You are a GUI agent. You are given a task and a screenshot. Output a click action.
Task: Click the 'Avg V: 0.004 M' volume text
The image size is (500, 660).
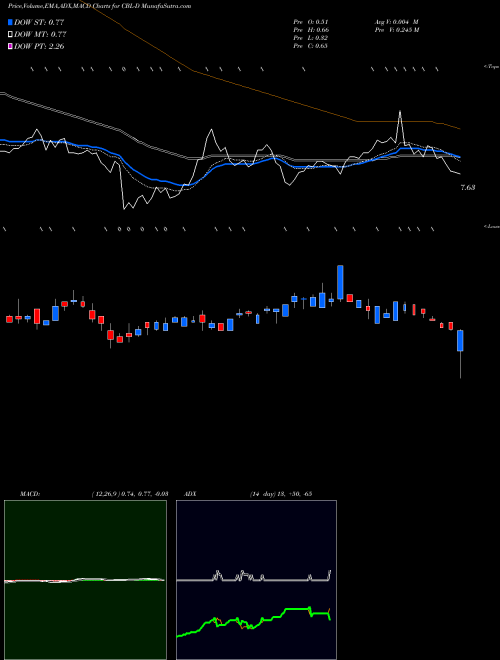pyautogui.click(x=396, y=22)
